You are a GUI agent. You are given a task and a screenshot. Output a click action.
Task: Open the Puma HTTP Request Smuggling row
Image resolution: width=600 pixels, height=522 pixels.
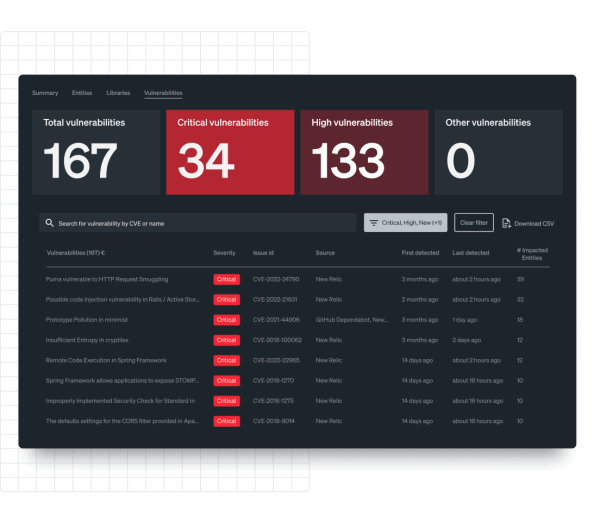(107, 279)
